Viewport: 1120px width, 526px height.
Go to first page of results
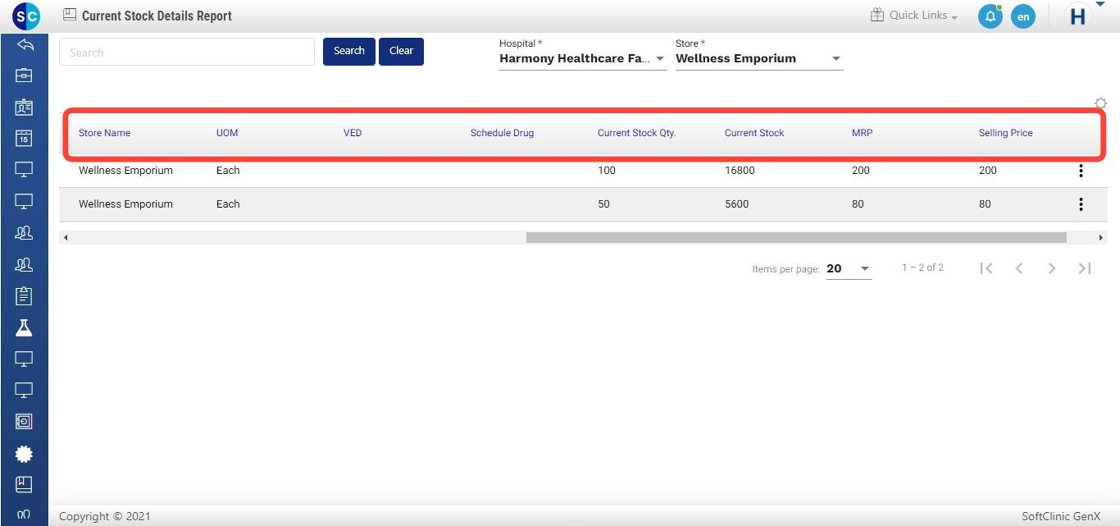coord(986,269)
